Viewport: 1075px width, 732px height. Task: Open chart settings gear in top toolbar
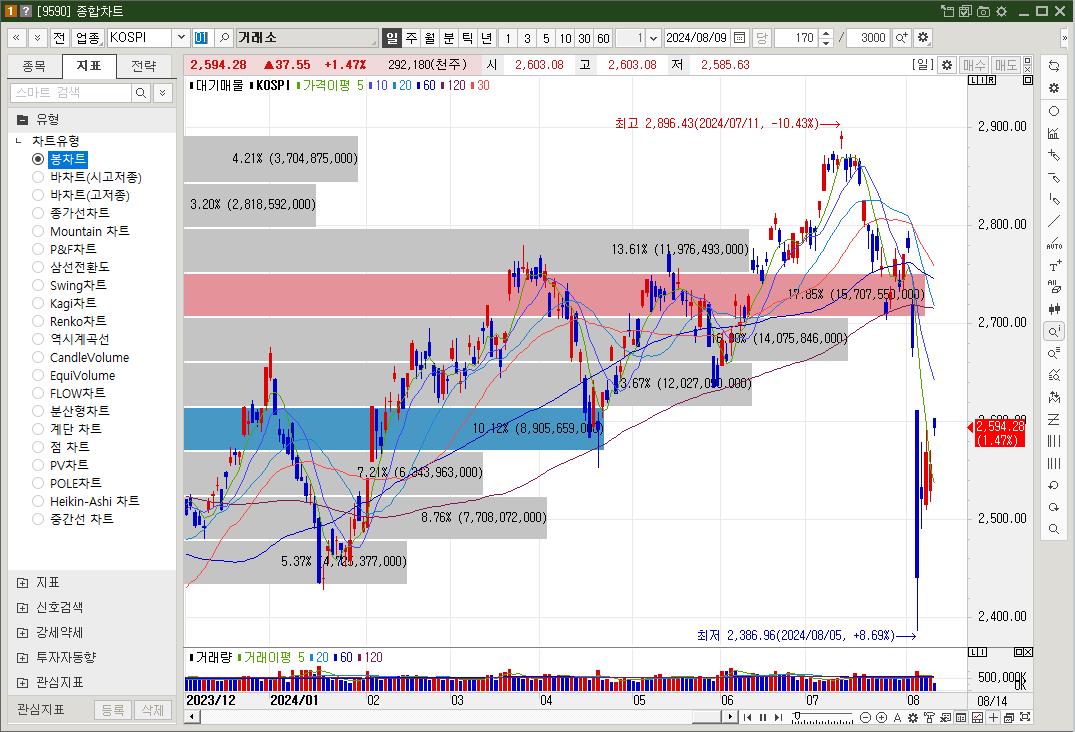click(923, 38)
